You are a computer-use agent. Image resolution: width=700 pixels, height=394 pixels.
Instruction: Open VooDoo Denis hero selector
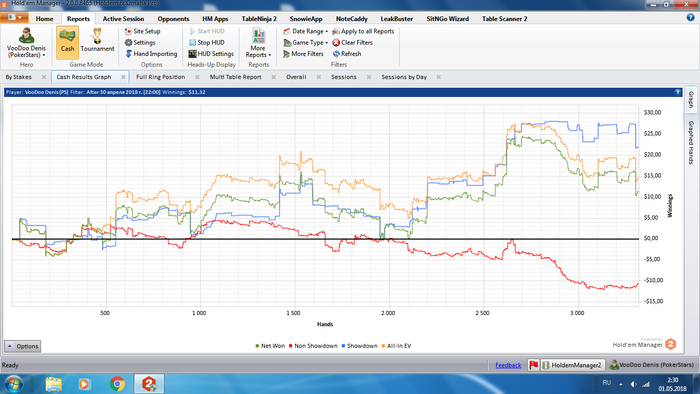26,43
